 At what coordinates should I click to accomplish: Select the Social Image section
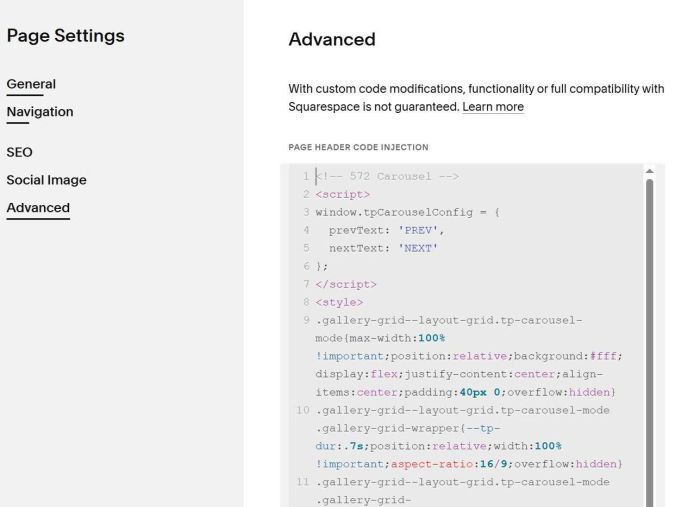pyautogui.click(x=46, y=180)
